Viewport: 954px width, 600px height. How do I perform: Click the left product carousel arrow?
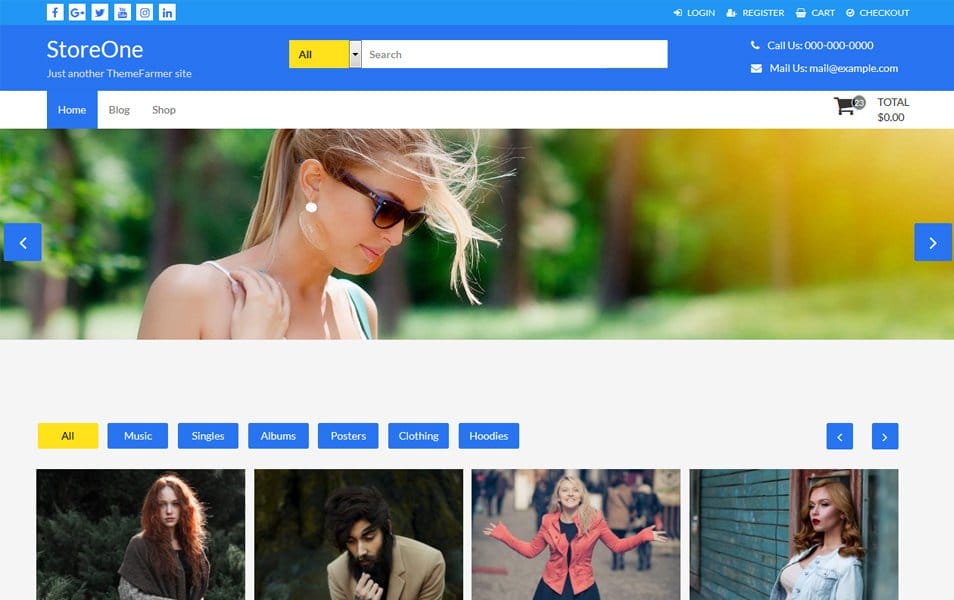pyautogui.click(x=840, y=436)
